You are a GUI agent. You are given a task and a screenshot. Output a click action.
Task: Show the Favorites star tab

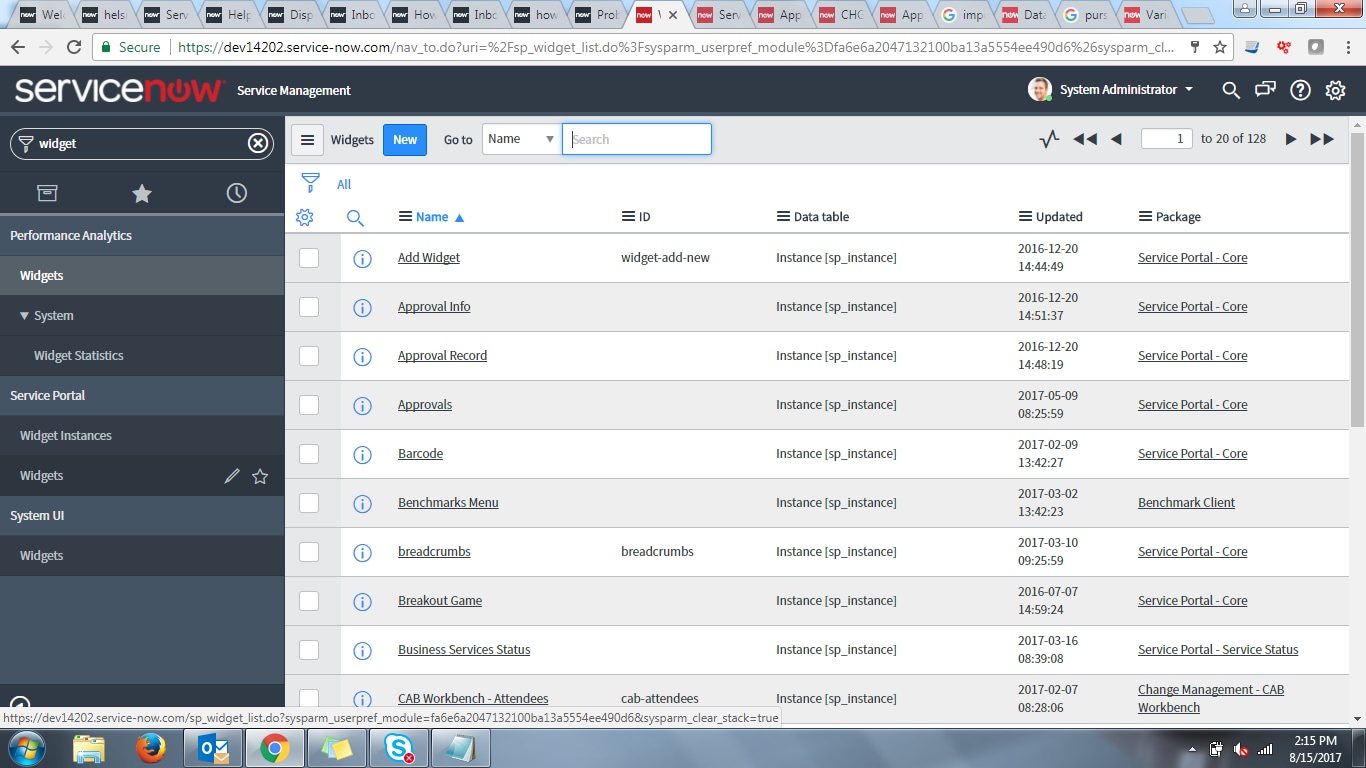(142, 193)
